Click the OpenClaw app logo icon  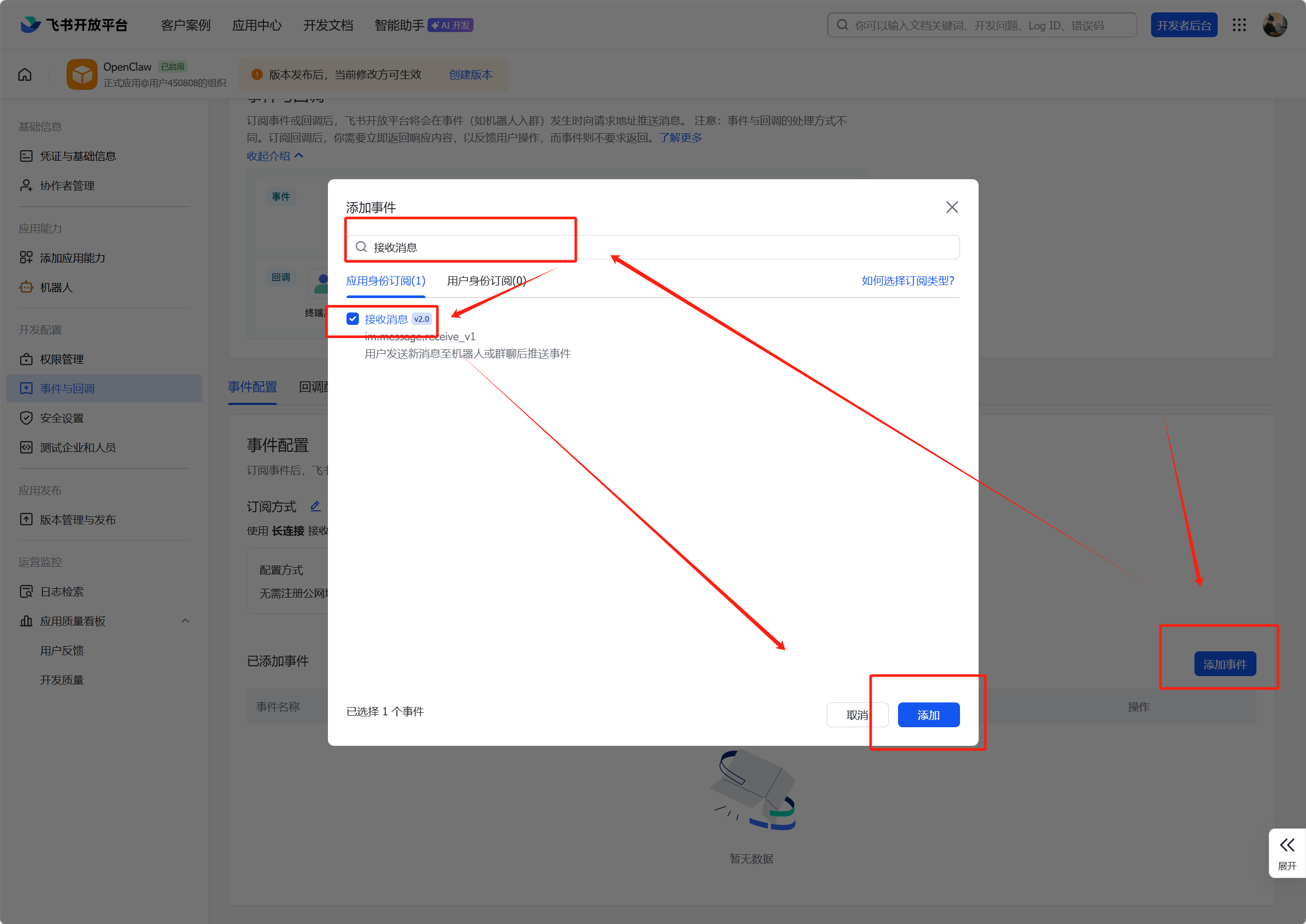(x=82, y=74)
